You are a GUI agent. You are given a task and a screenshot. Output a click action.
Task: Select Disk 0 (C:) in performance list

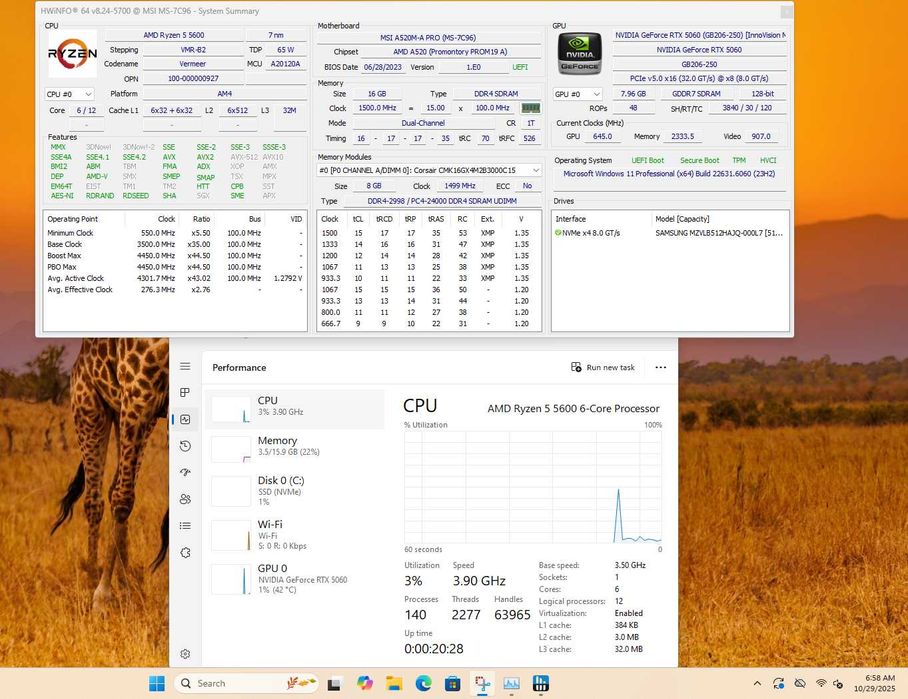click(x=295, y=491)
